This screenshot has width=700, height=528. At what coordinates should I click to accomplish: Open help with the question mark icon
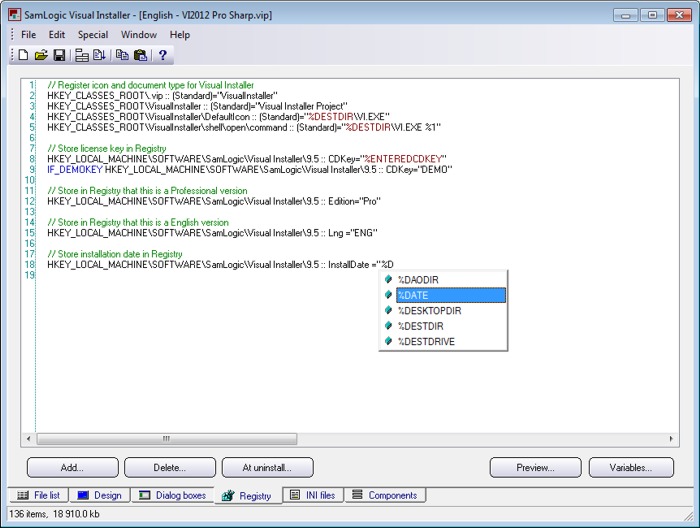coord(162,55)
